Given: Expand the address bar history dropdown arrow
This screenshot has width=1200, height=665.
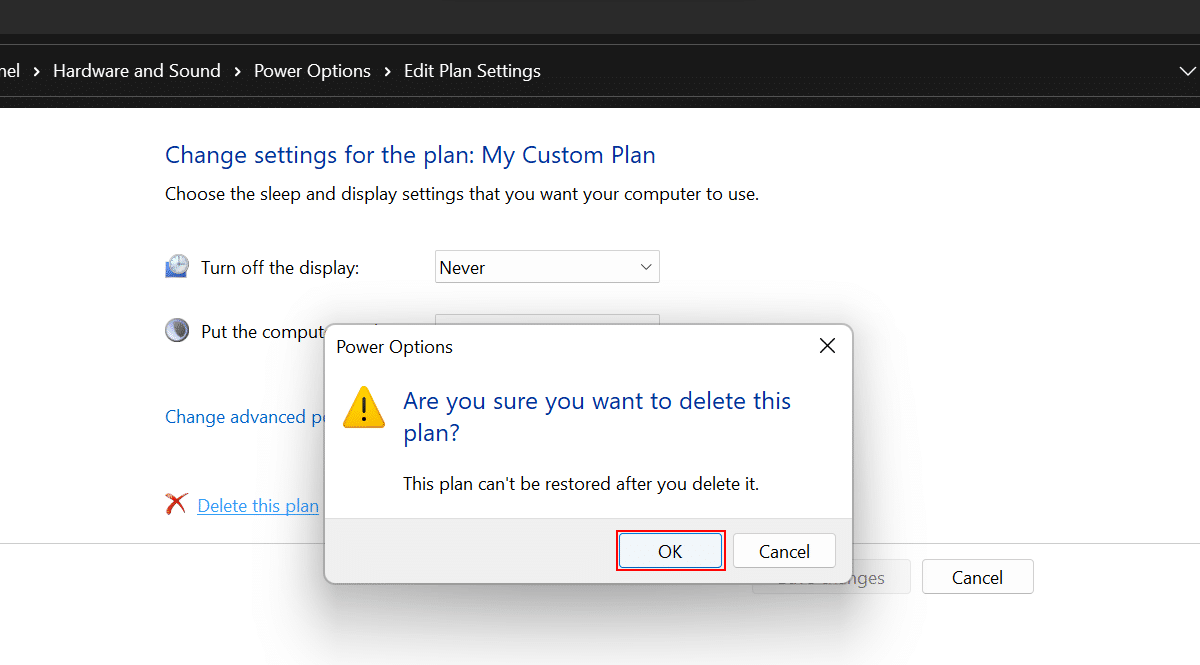Looking at the screenshot, I should point(1187,71).
